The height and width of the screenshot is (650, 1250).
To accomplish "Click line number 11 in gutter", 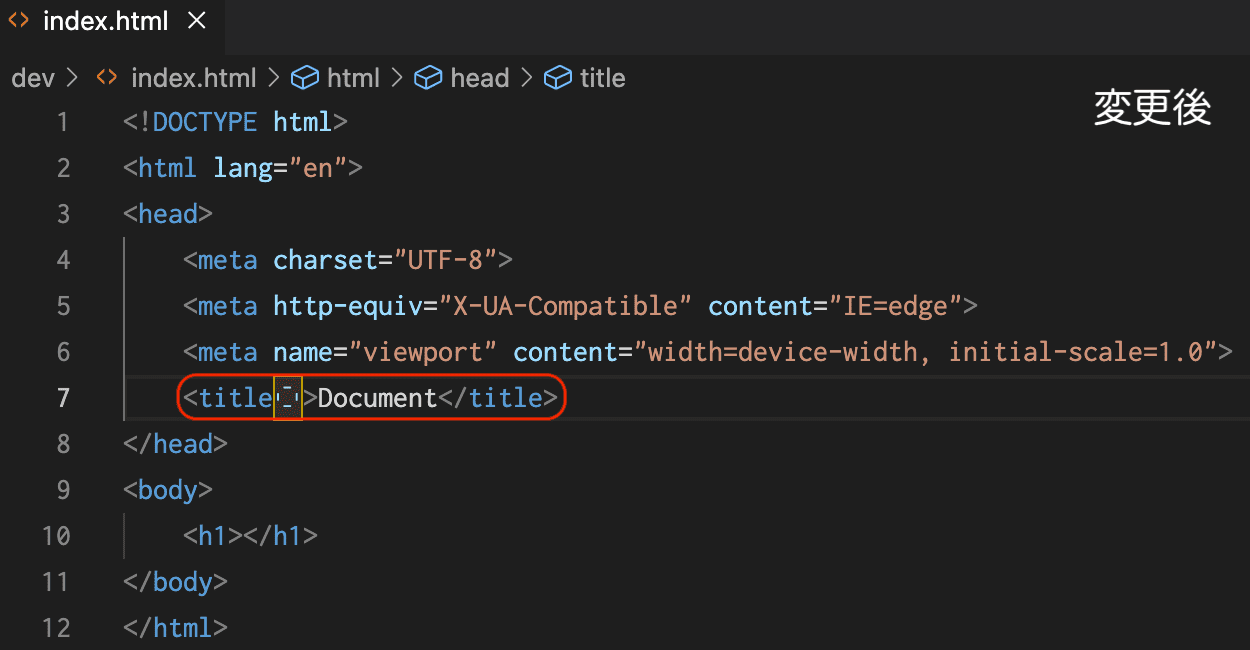I will 56,582.
